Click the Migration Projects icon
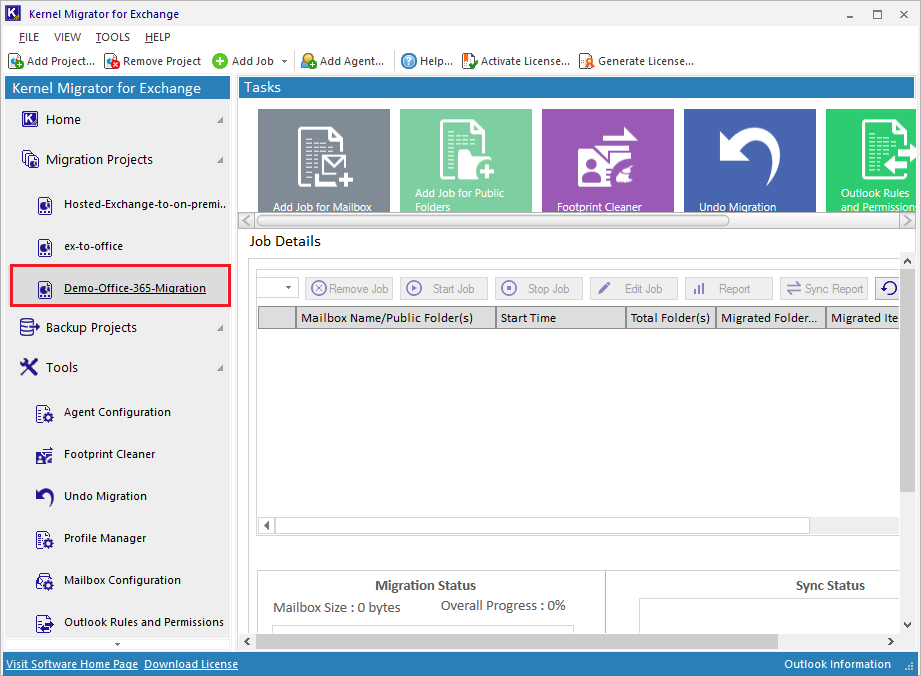921x676 pixels. click(30, 159)
